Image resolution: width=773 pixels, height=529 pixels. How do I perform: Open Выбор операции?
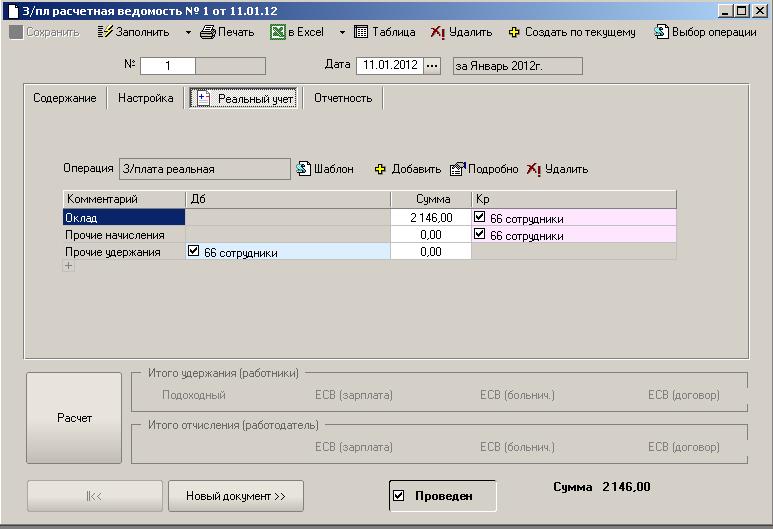coord(661,32)
